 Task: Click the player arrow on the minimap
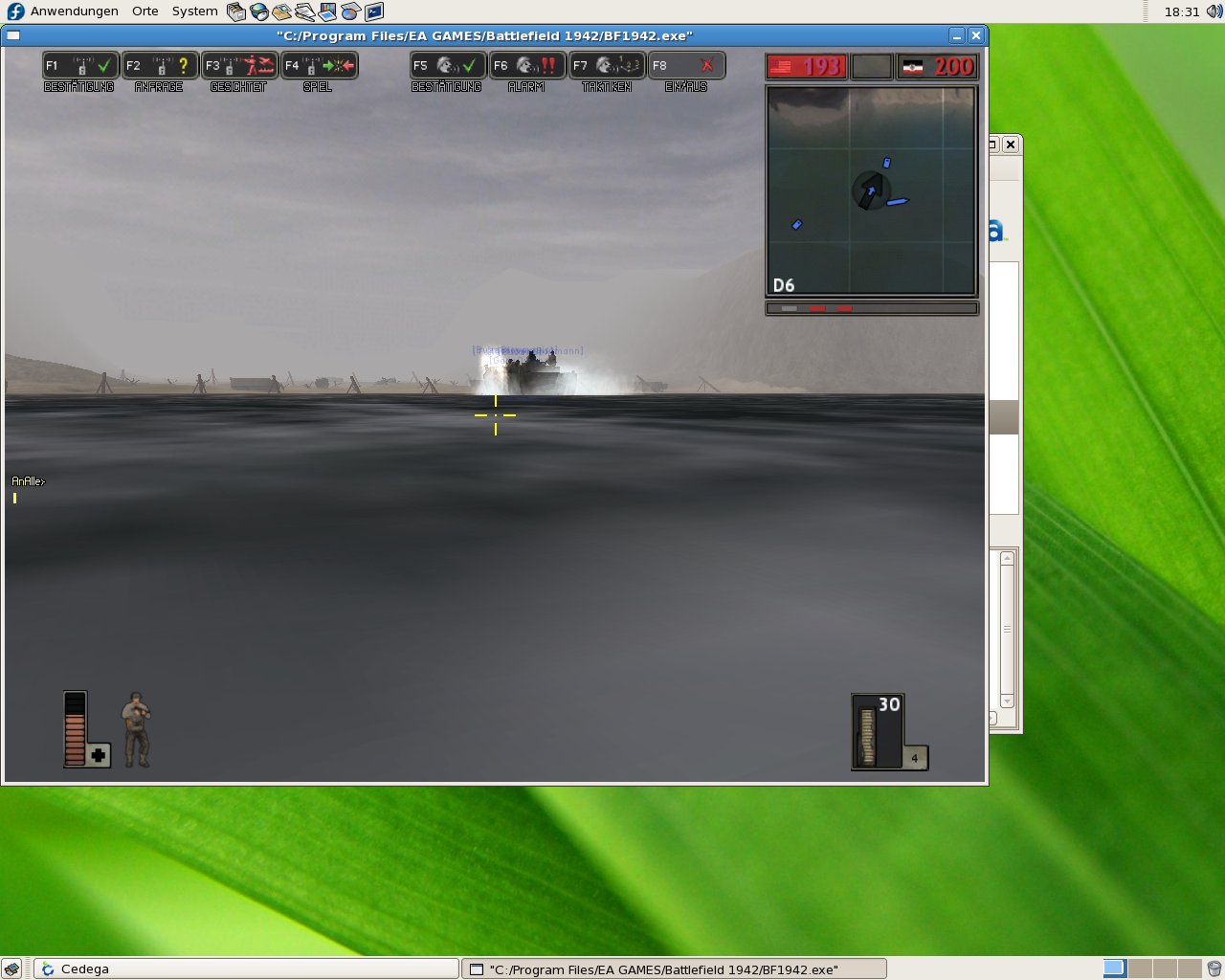[x=870, y=191]
